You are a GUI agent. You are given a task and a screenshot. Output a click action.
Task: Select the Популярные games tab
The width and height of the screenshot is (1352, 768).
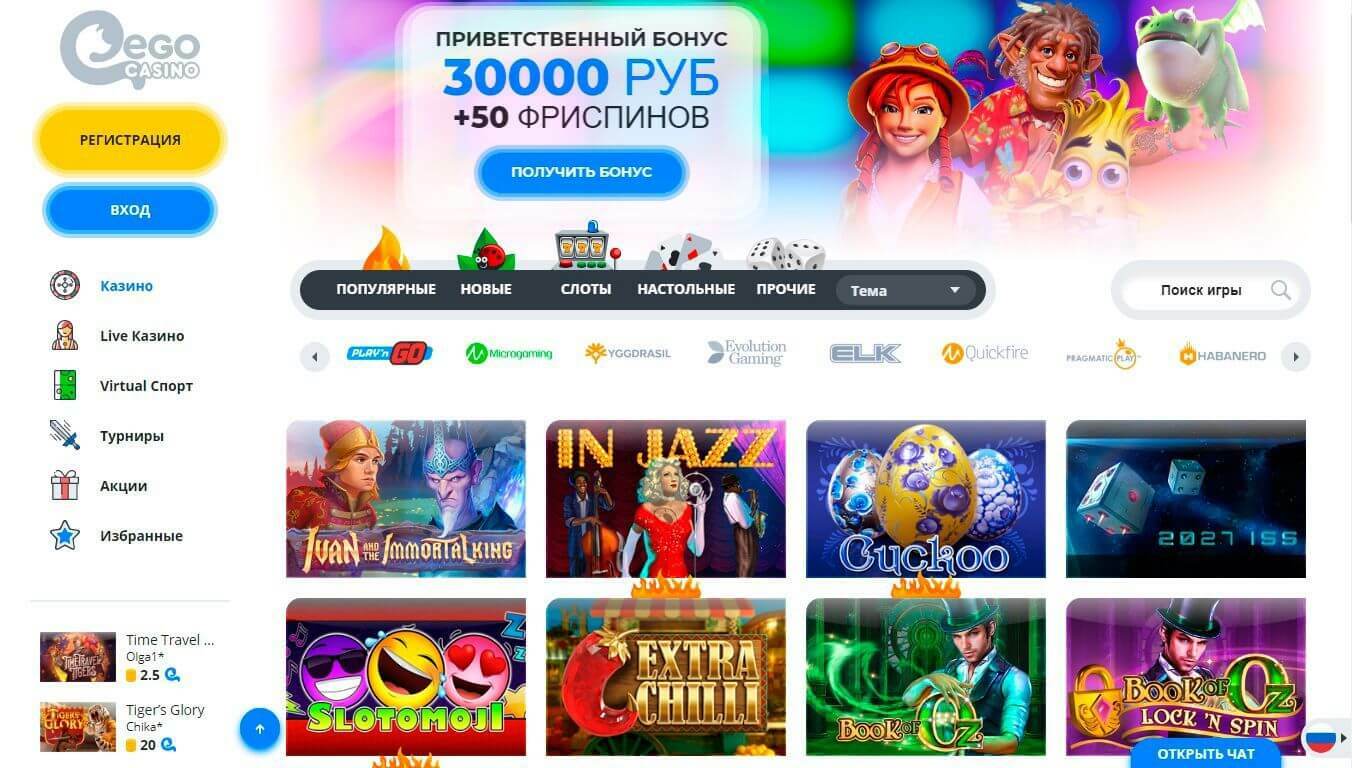point(386,289)
